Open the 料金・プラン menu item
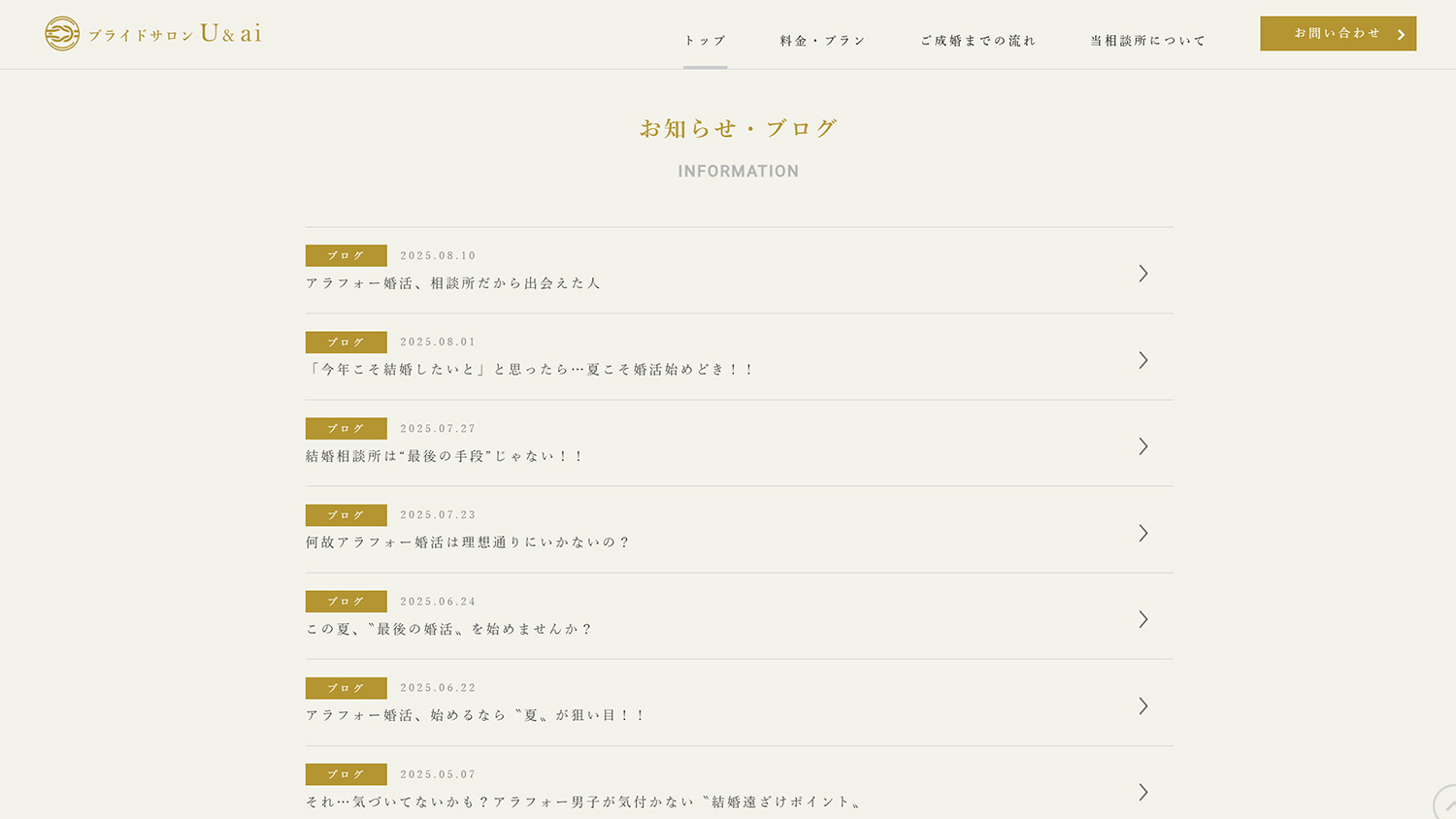Image resolution: width=1456 pixels, height=819 pixels. click(x=822, y=41)
